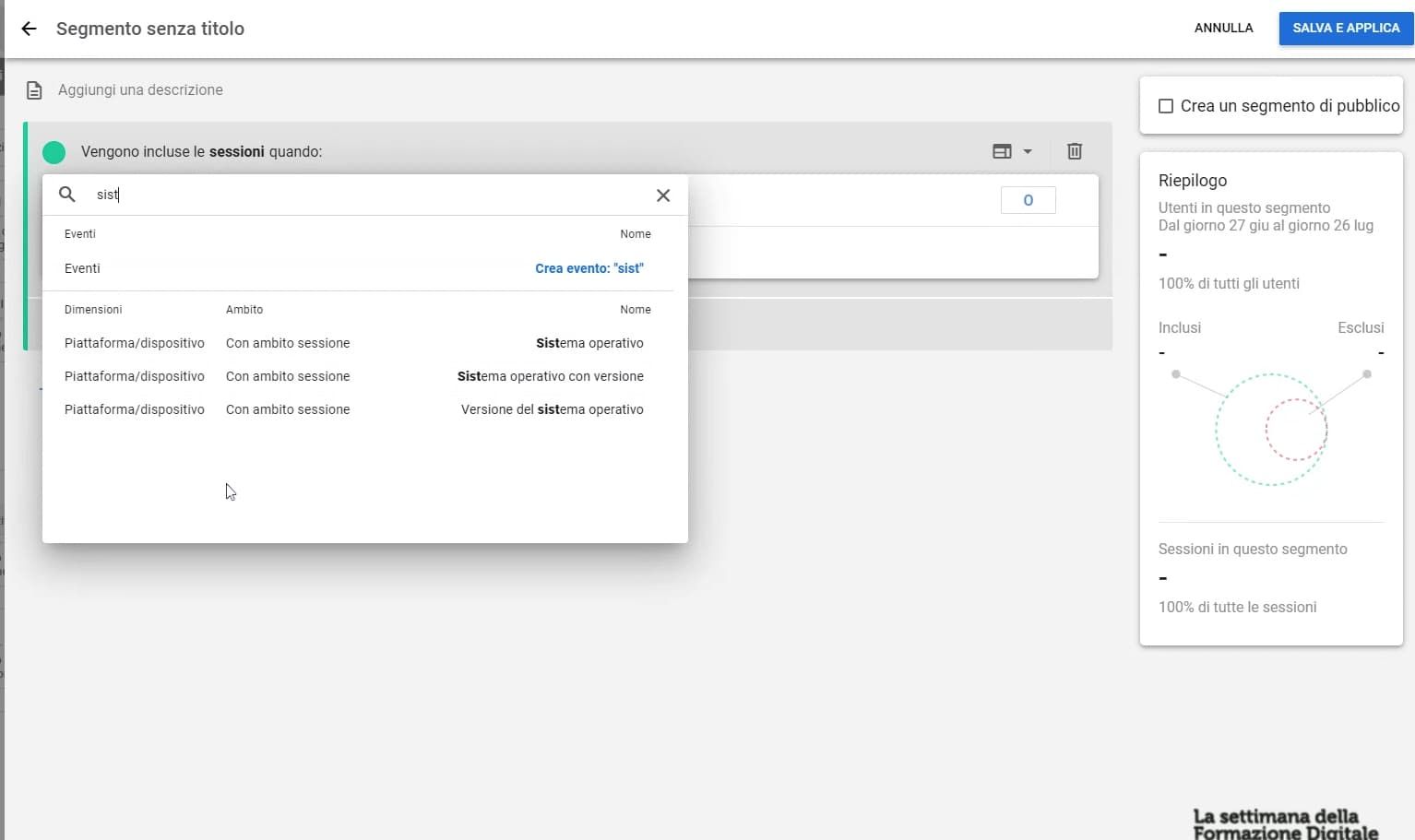Viewport: 1415px width, 840px height.
Task: Enable 'Crea un segmento di pubblico' checkbox
Action: click(1166, 106)
